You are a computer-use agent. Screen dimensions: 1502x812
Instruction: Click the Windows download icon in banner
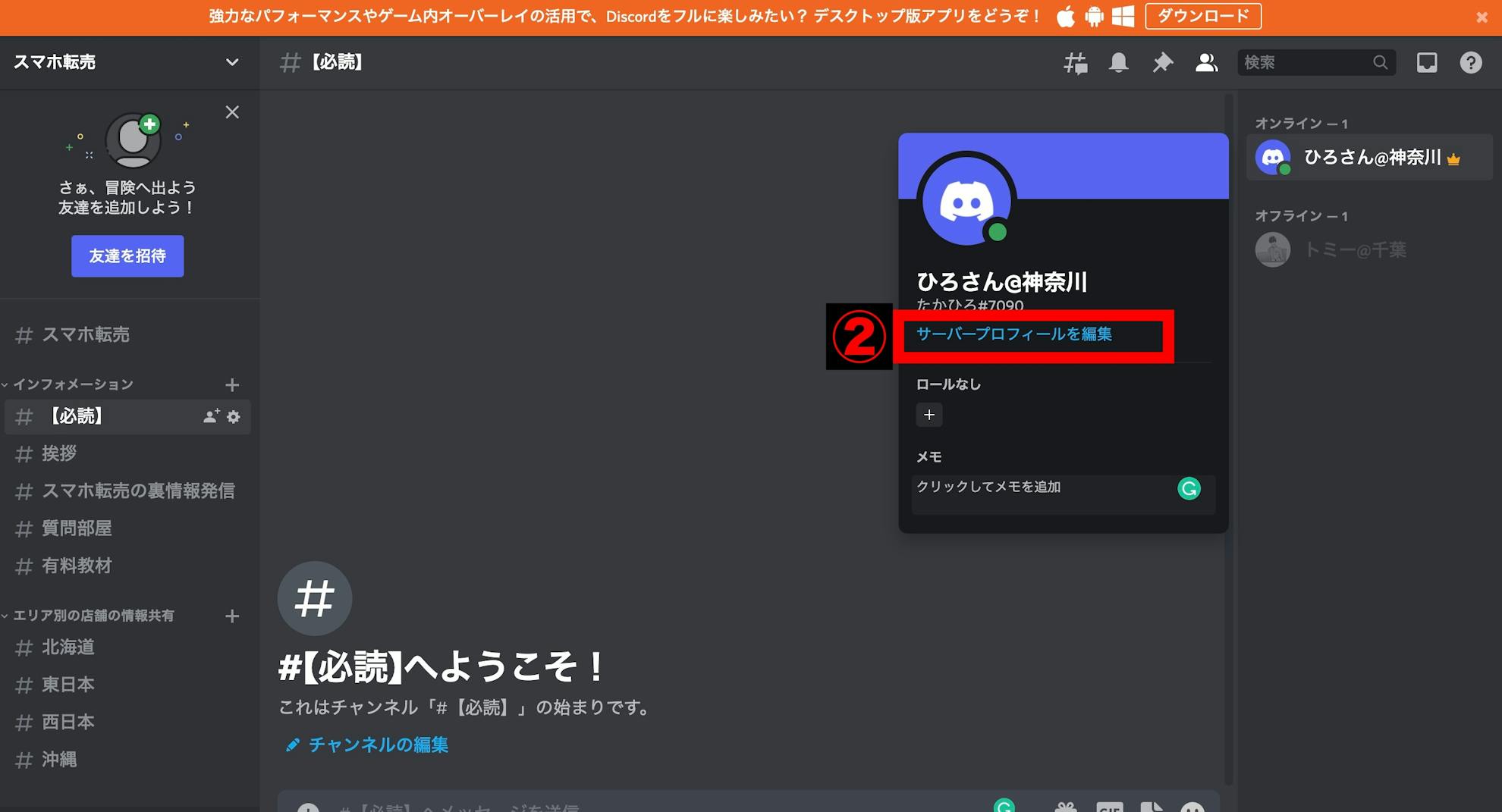pyautogui.click(x=1123, y=17)
